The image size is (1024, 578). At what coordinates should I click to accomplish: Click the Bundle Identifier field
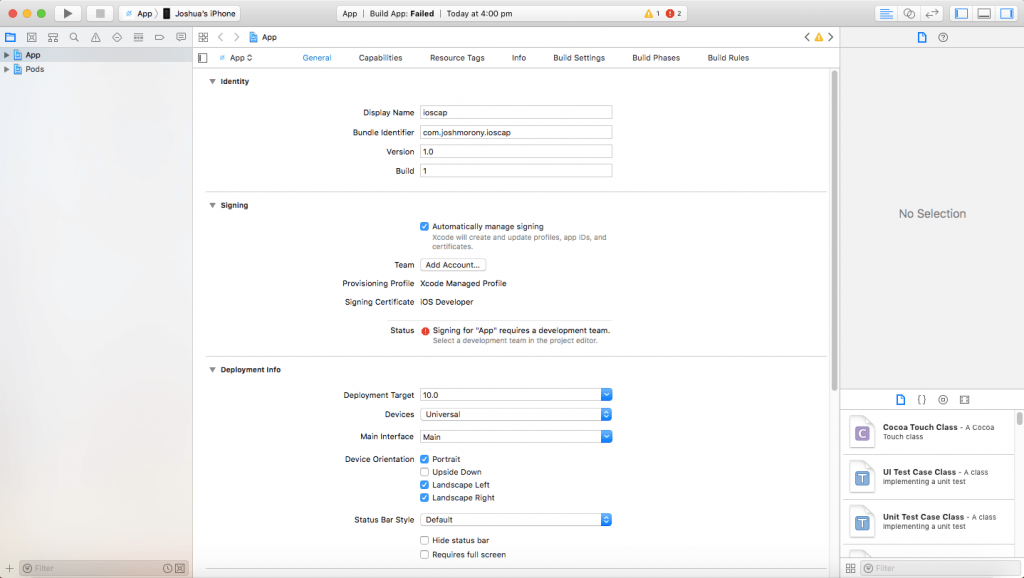click(516, 132)
